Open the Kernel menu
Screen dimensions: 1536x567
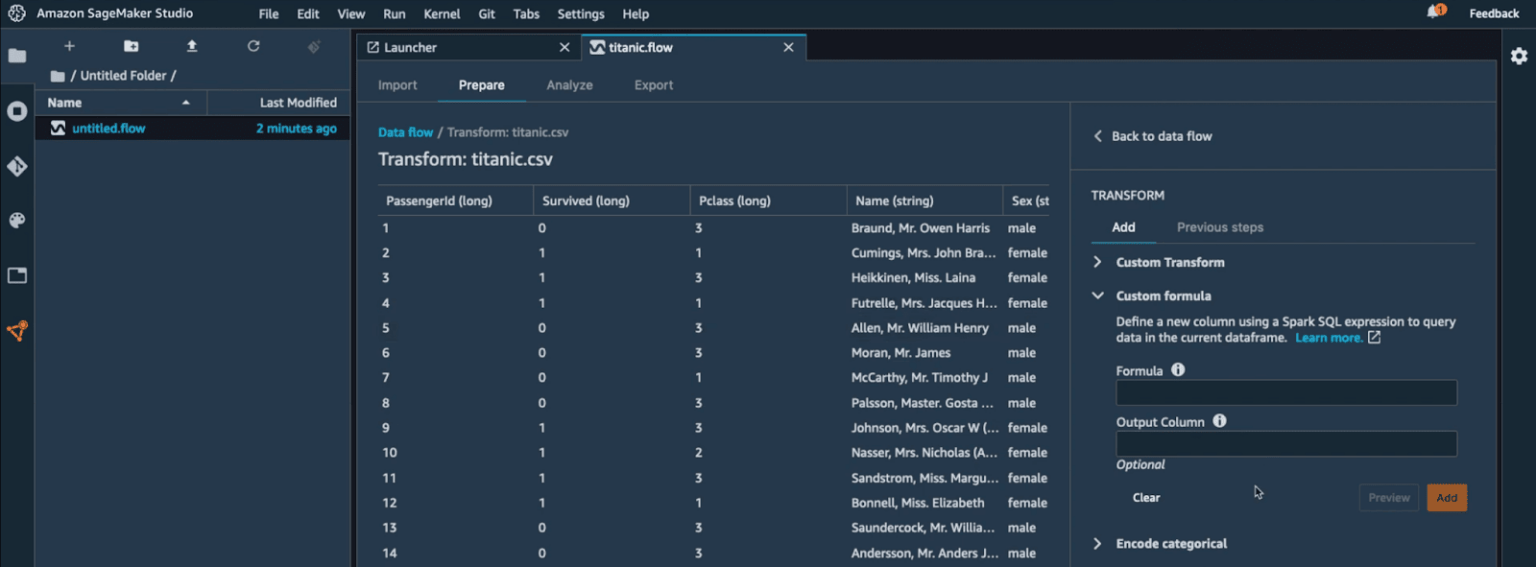tap(442, 14)
